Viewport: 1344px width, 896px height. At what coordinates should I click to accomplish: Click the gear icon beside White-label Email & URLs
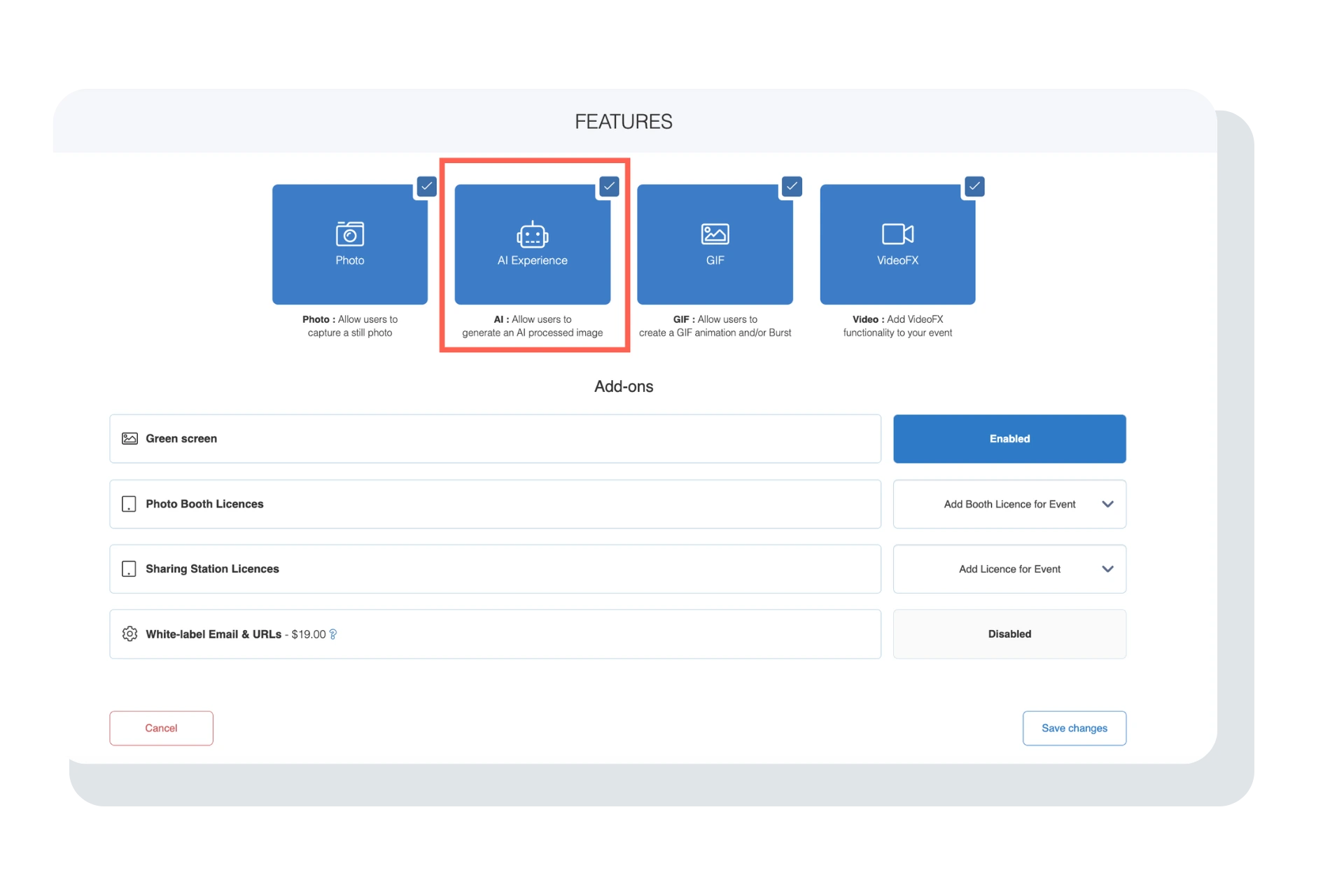click(x=129, y=633)
